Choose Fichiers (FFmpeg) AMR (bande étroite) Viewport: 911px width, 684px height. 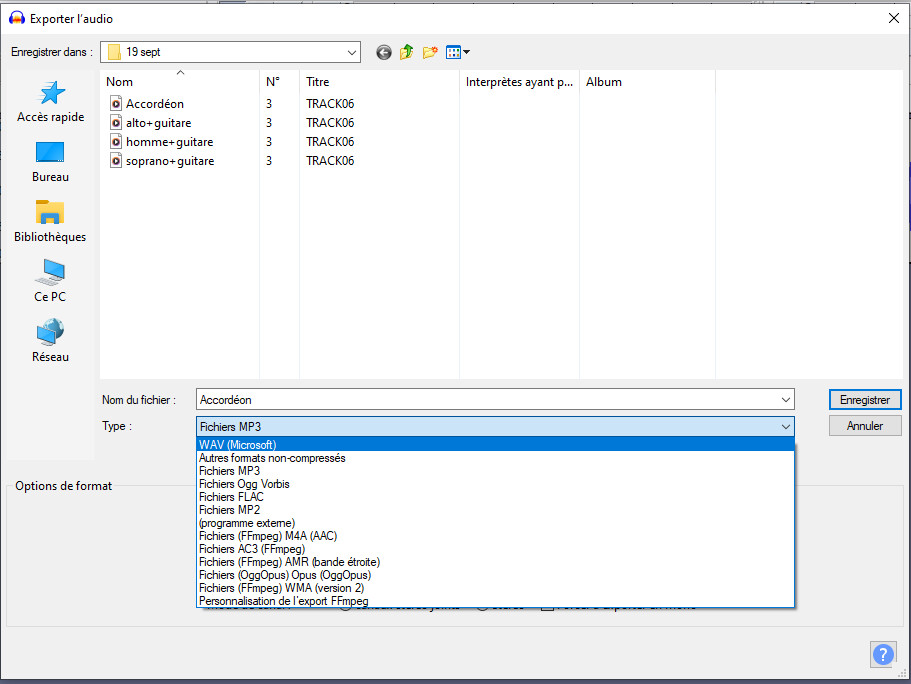495,562
